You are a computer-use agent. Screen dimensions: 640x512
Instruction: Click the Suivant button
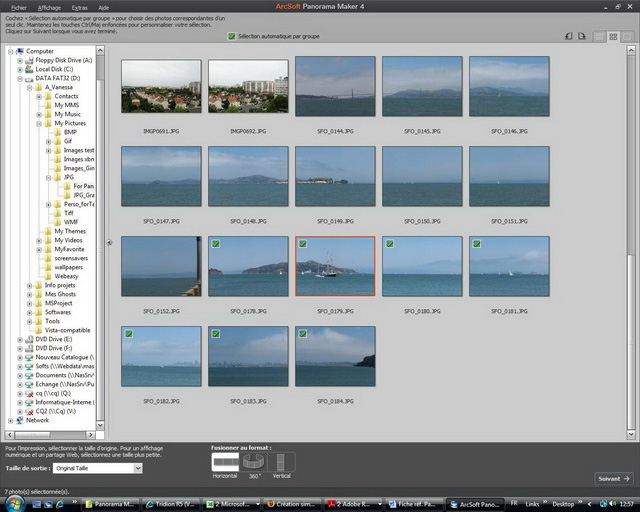click(612, 478)
